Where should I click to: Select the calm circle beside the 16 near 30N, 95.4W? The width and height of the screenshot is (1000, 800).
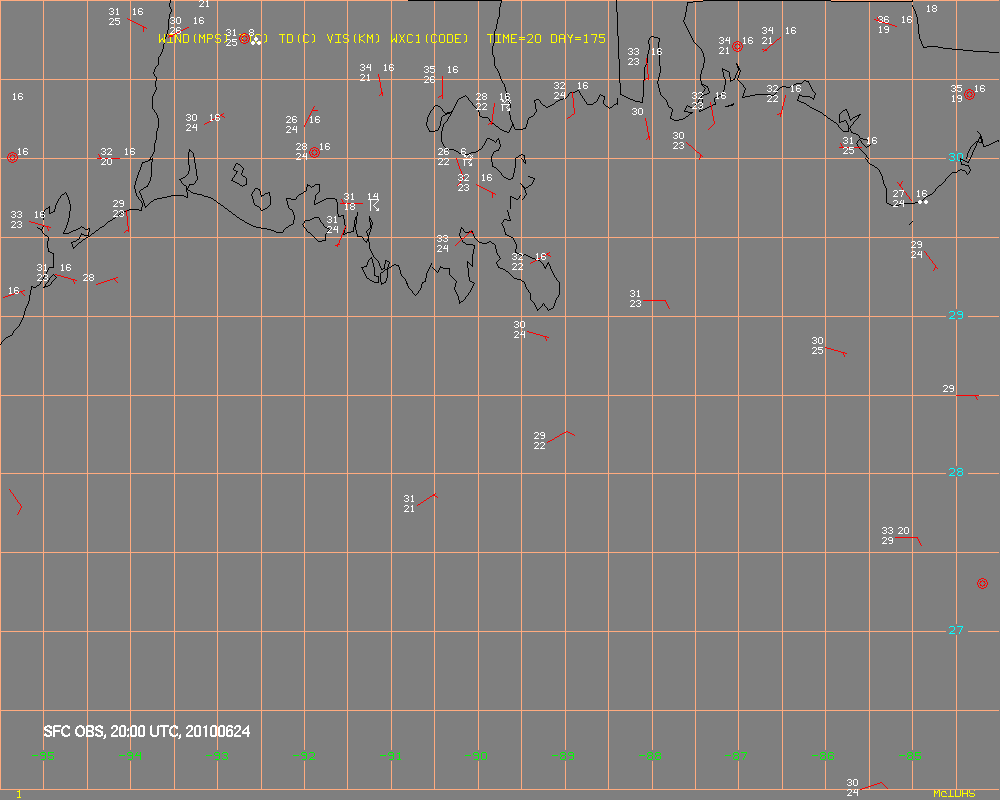pos(12,157)
